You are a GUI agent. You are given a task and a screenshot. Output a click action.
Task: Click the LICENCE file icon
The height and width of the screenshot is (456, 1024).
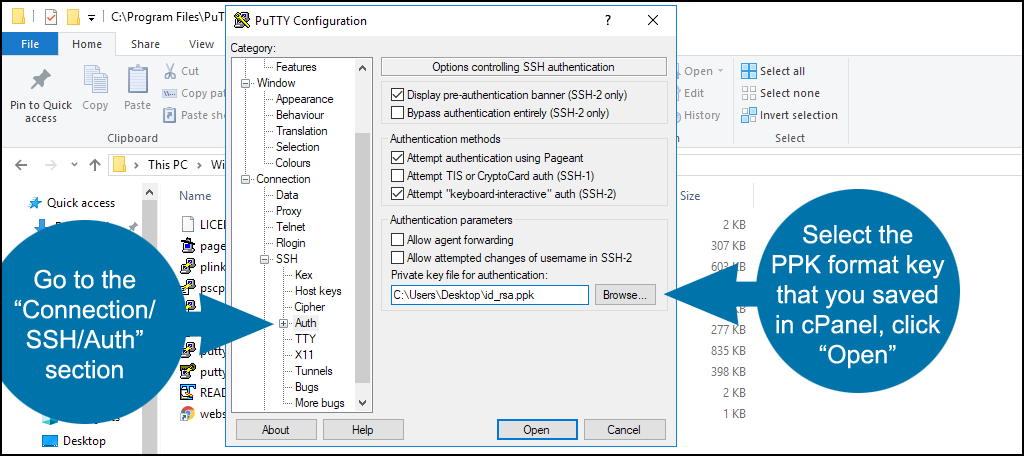coord(189,224)
